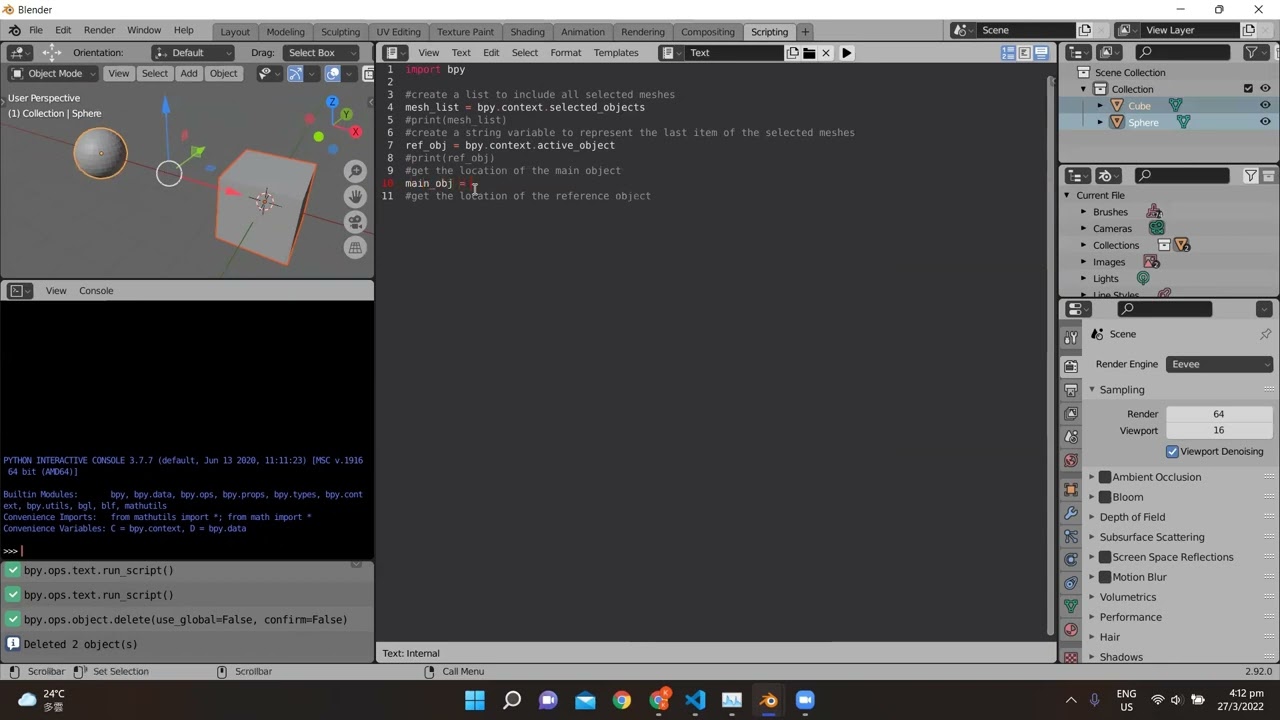The image size is (1280, 720).
Task: Click the Console menu in Python console
Action: coord(96,291)
